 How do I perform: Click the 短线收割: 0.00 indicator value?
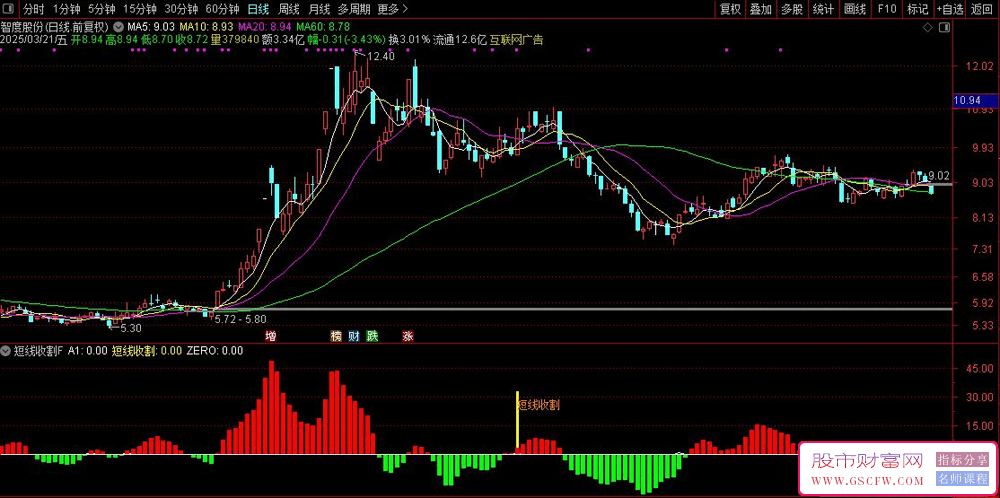click(147, 351)
